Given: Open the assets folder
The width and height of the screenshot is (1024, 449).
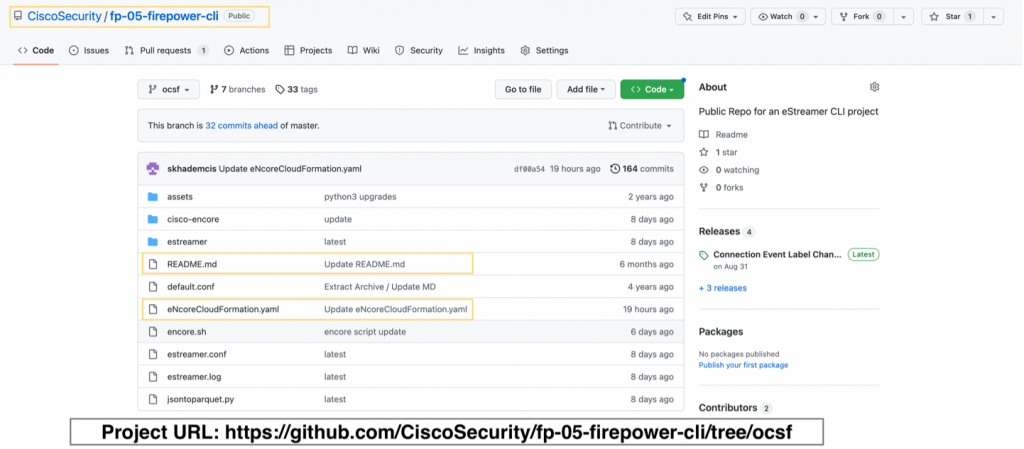Looking at the screenshot, I should [x=180, y=197].
